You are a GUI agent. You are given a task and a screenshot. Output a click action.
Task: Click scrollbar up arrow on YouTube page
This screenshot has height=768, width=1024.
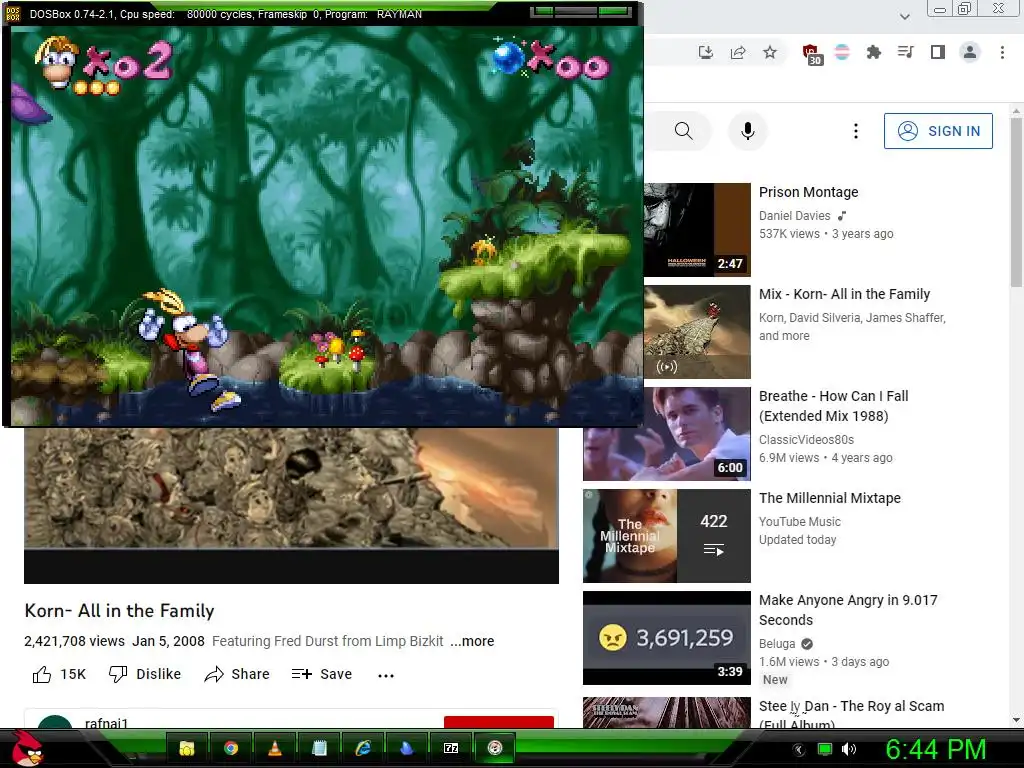(x=1016, y=111)
